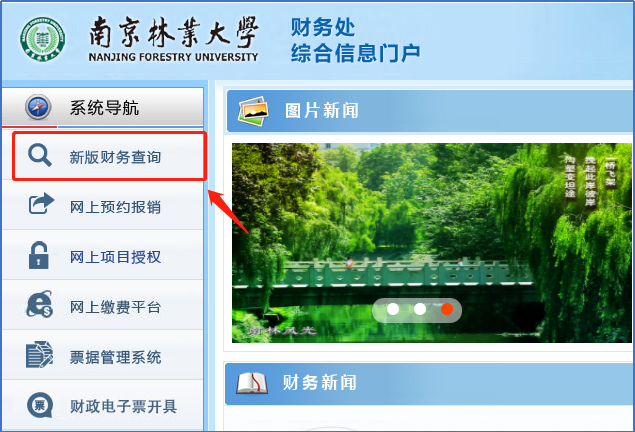Click the green bridge news image
Image resolution: width=635 pixels, height=432 pixels.
432,243
